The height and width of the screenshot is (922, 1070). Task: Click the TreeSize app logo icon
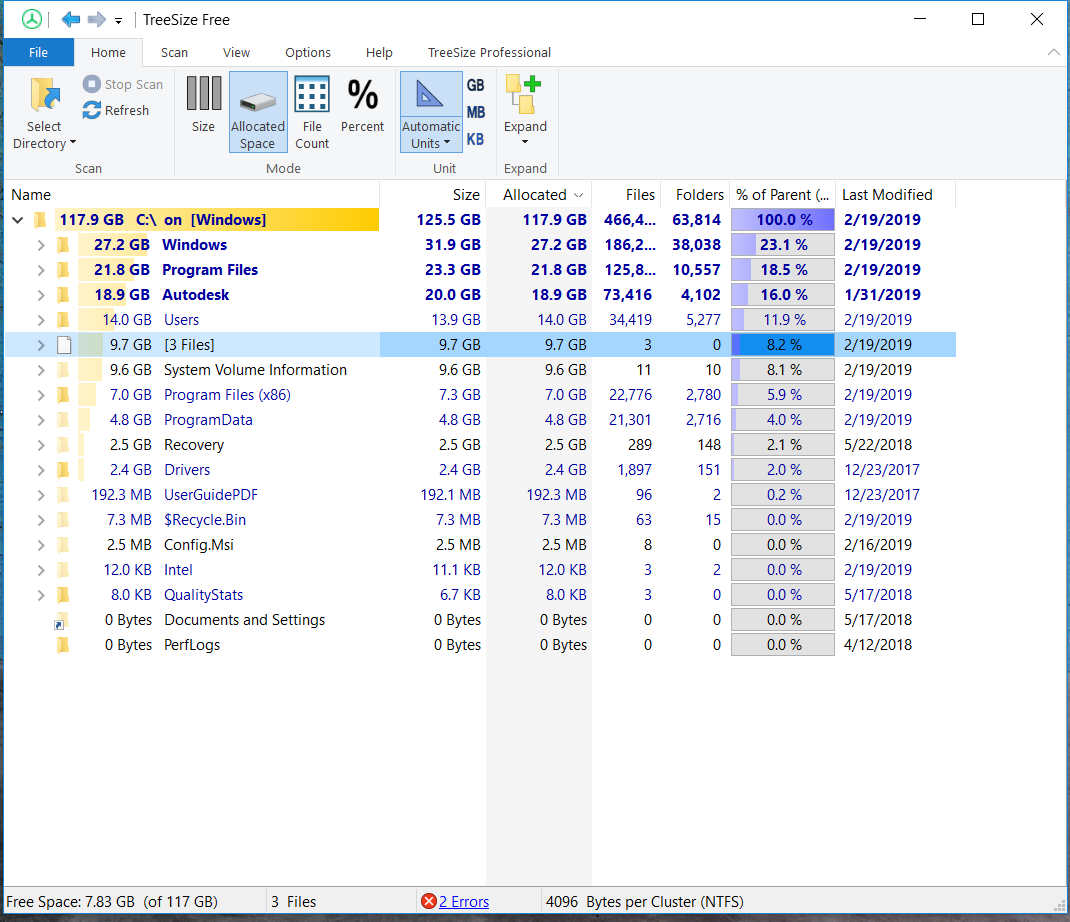click(x=31, y=19)
